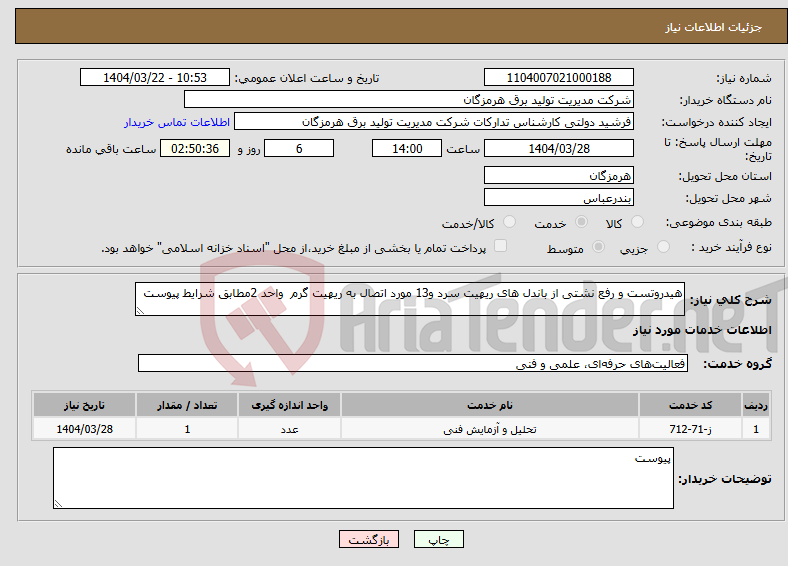
Task: Click the requester field فرشید دولتی
Action: [434, 122]
